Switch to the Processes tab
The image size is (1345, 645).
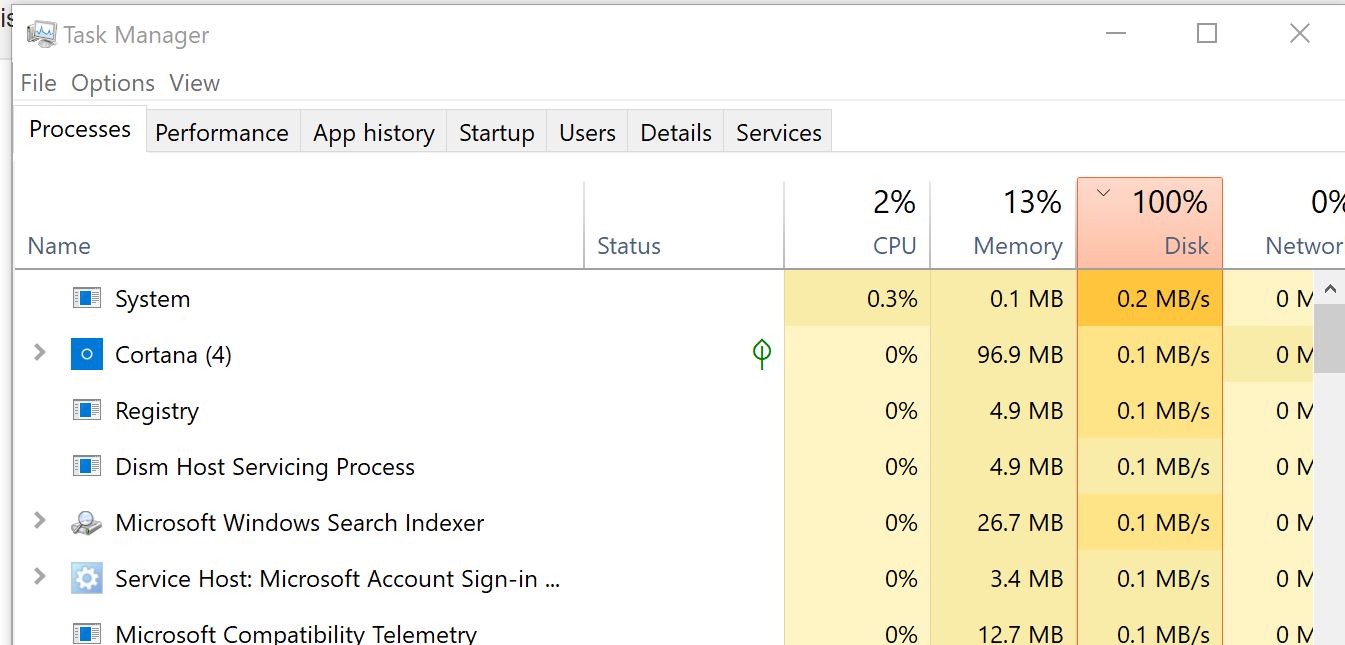click(x=80, y=129)
